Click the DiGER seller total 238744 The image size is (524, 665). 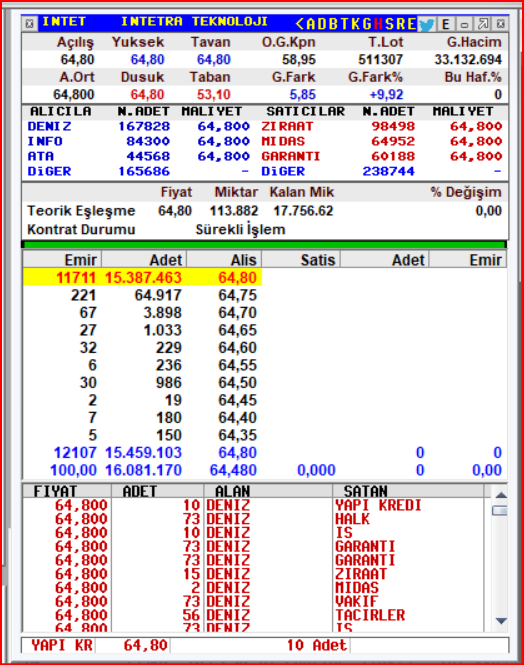click(x=388, y=171)
